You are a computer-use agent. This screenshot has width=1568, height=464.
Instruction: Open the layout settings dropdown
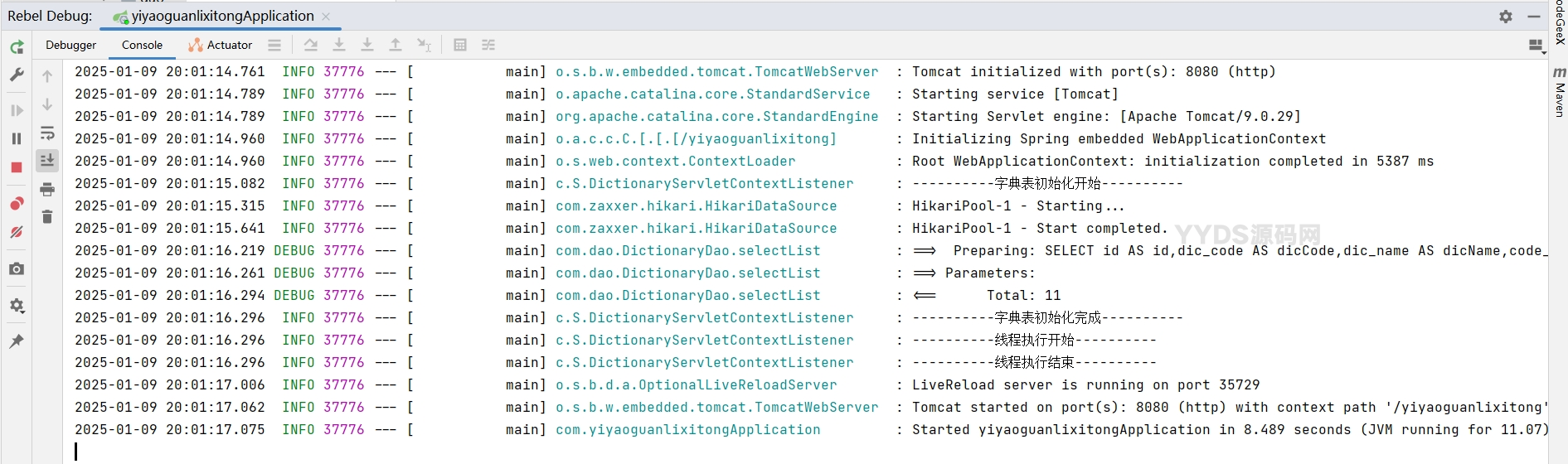click(1536, 46)
